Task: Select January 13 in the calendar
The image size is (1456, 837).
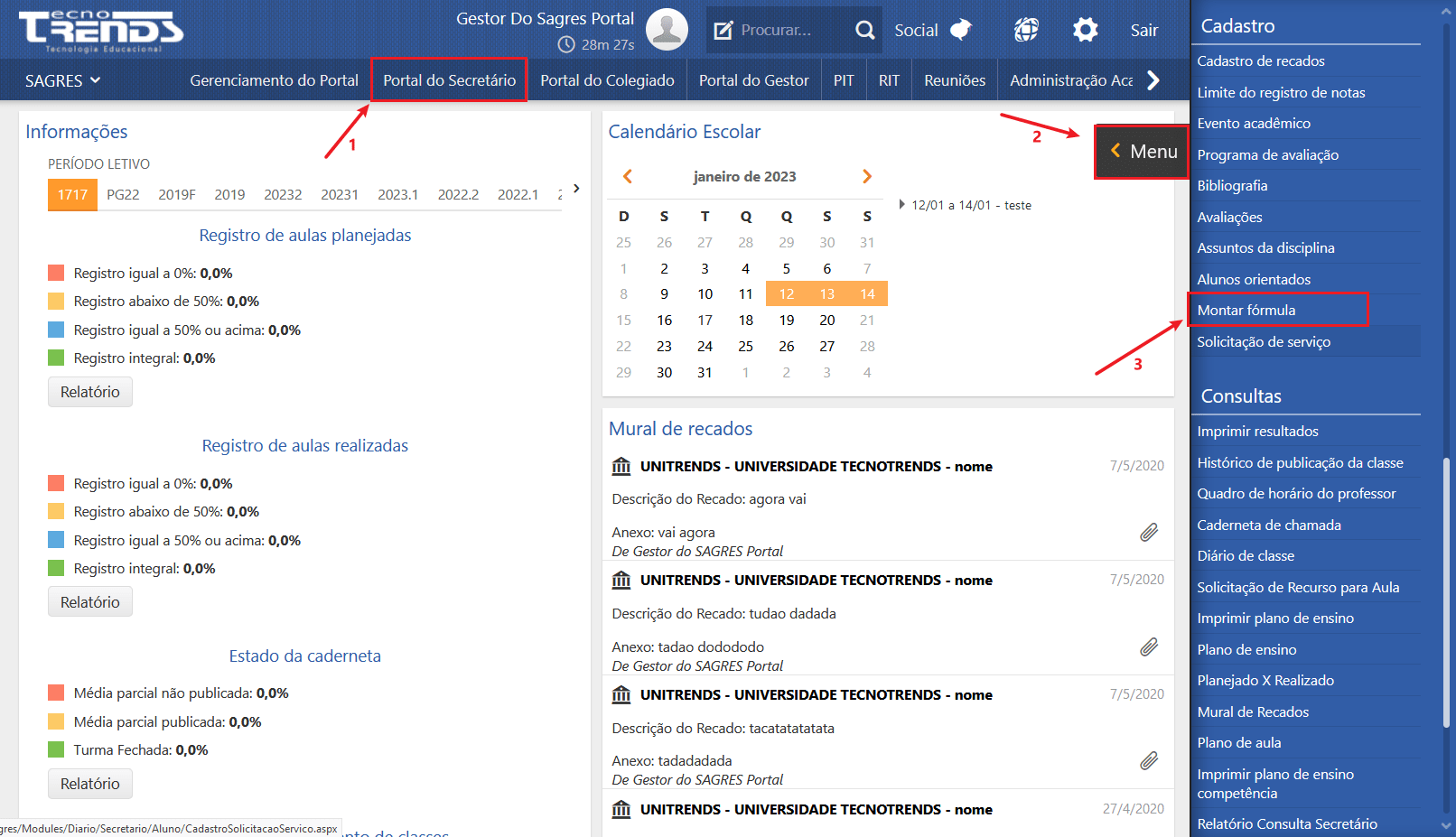Action: 826,294
